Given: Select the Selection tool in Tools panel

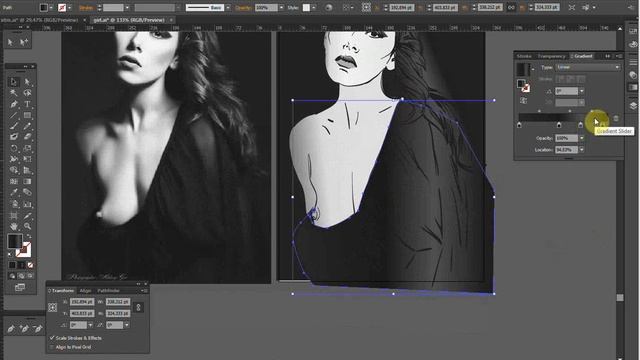Looking at the screenshot, I should [13, 82].
